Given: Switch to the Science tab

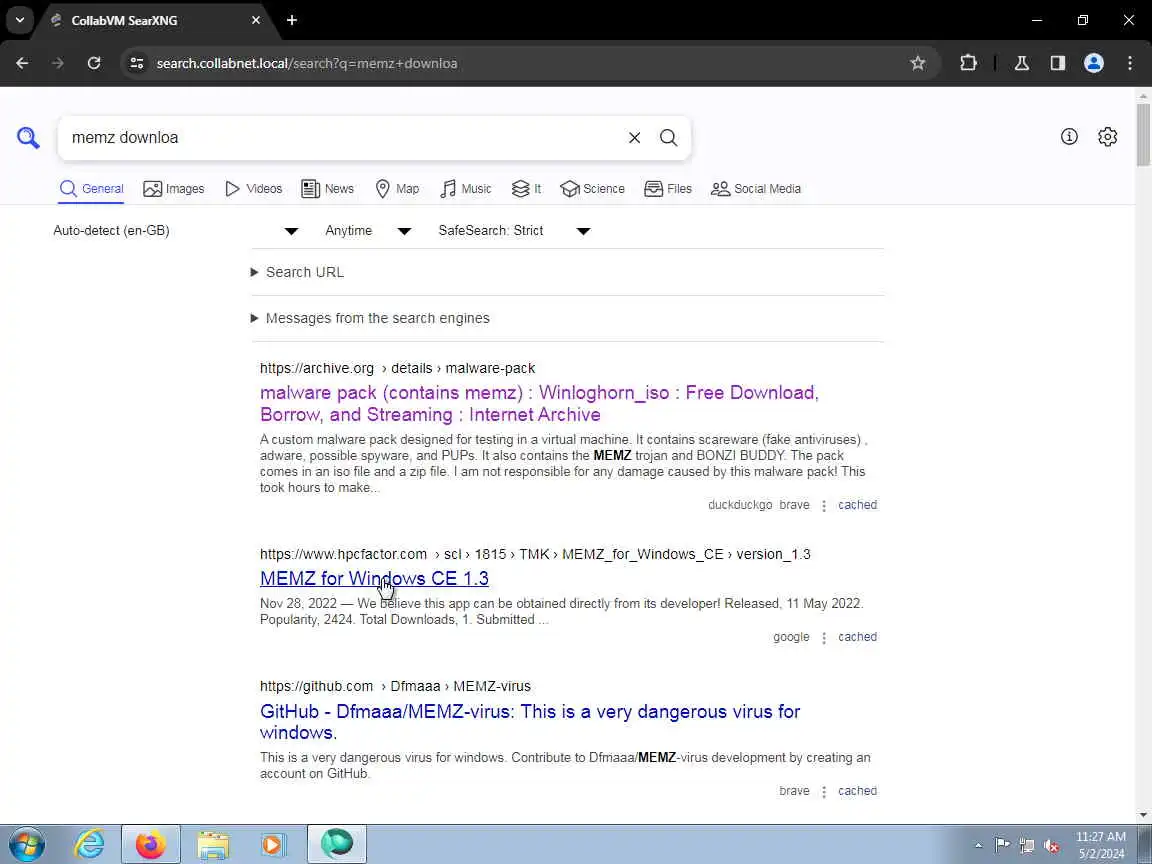Looking at the screenshot, I should click(592, 189).
